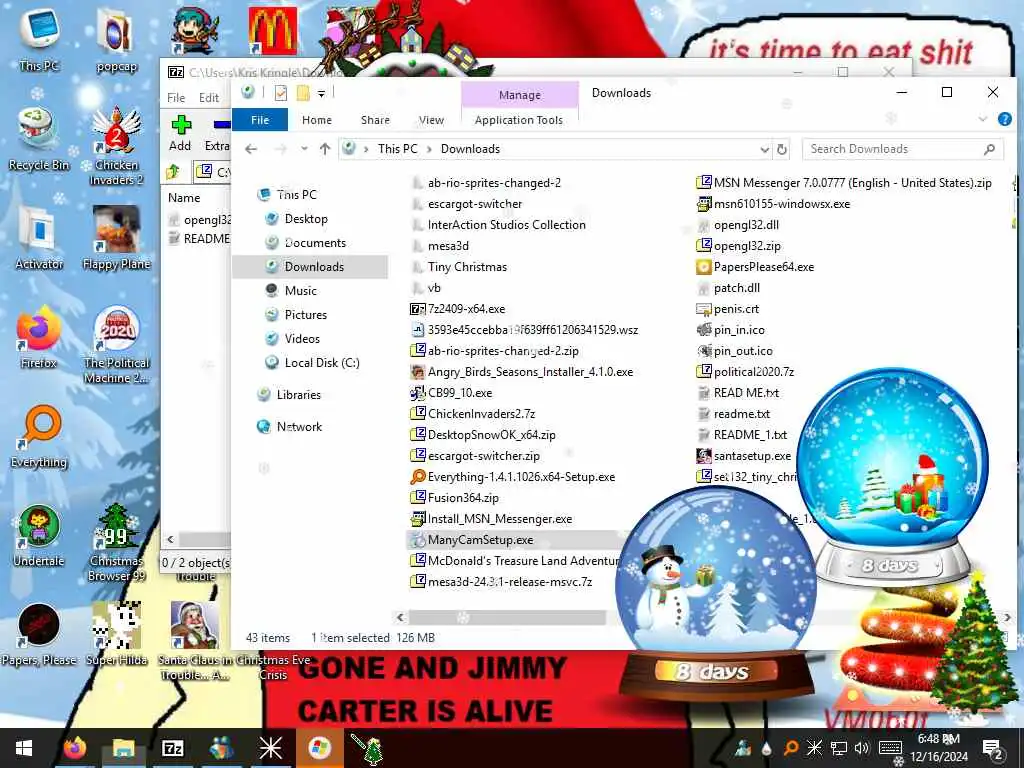
Task: Open Undertale from the desktop
Action: pyautogui.click(x=39, y=535)
